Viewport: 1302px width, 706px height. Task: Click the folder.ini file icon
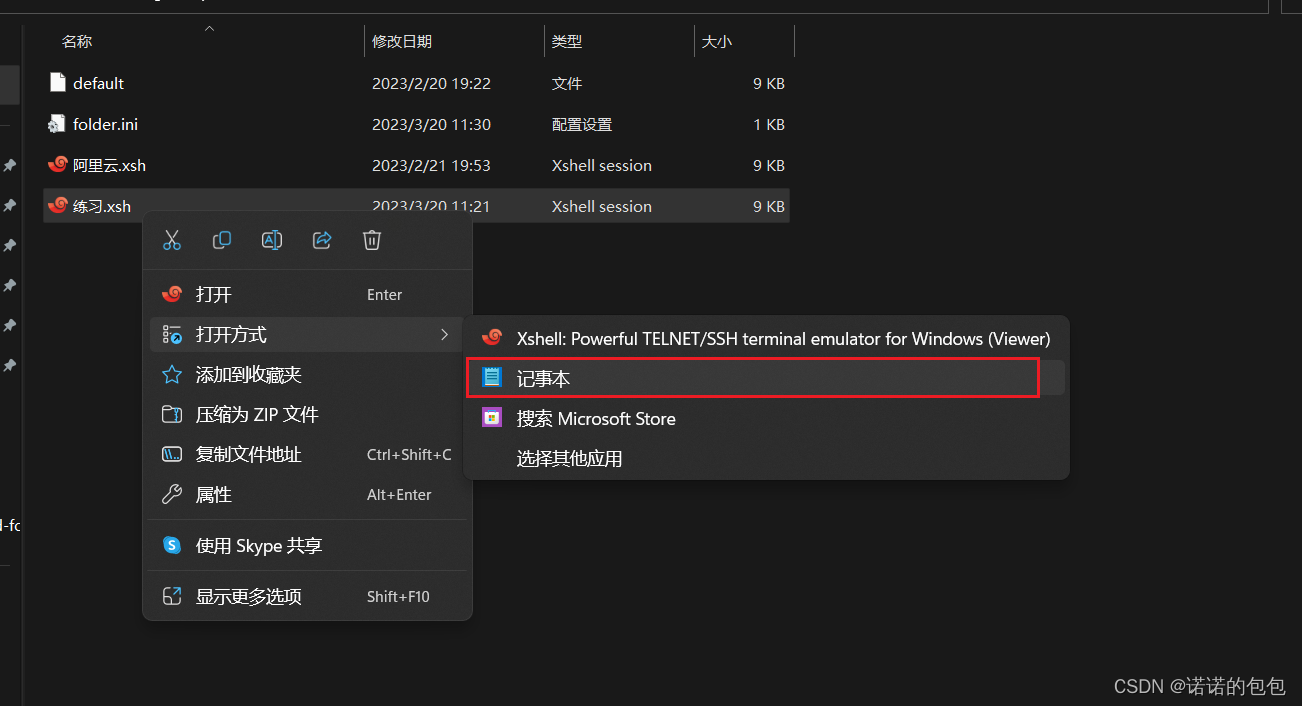(58, 124)
